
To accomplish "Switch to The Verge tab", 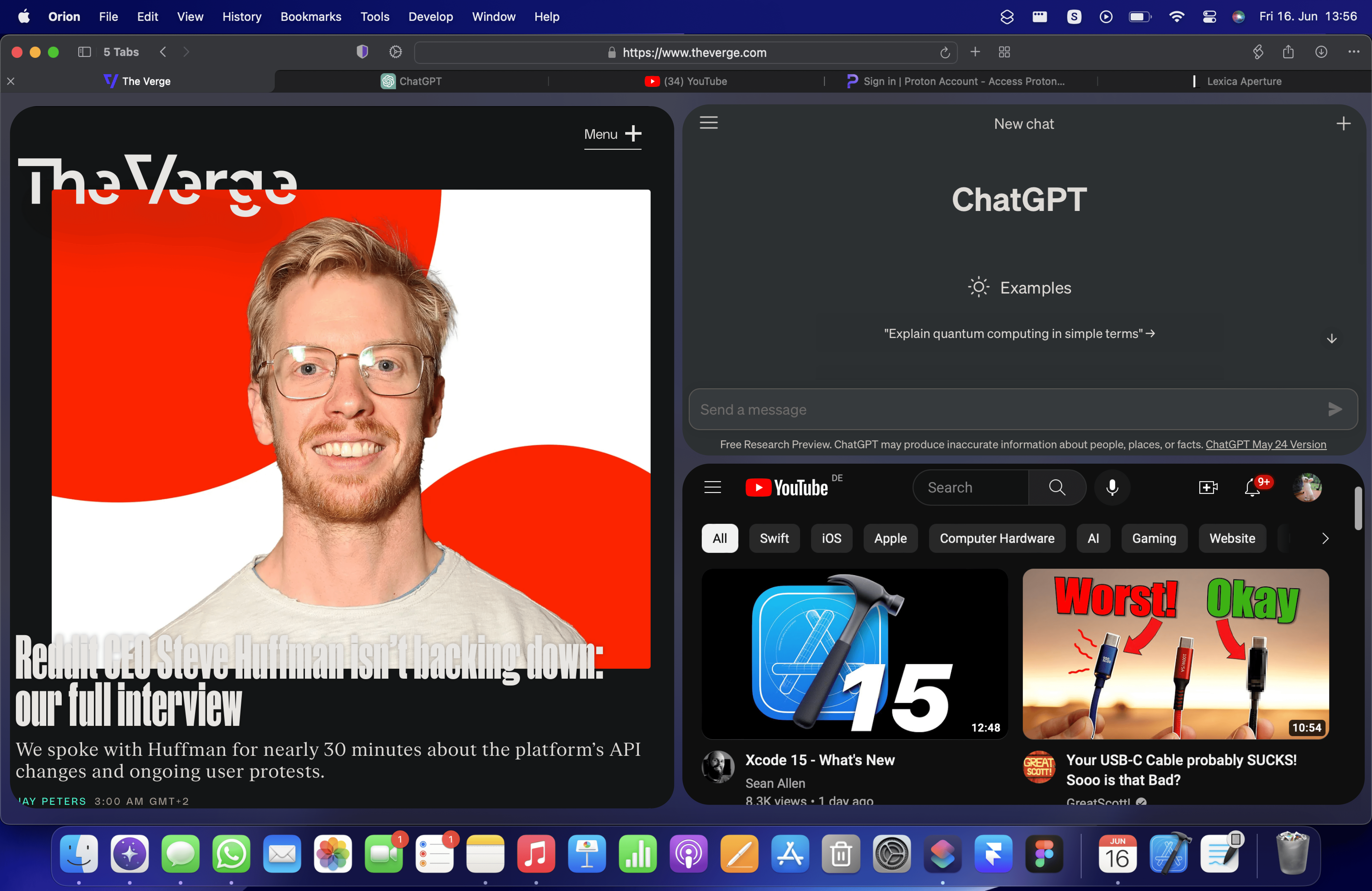I will coord(137,81).
